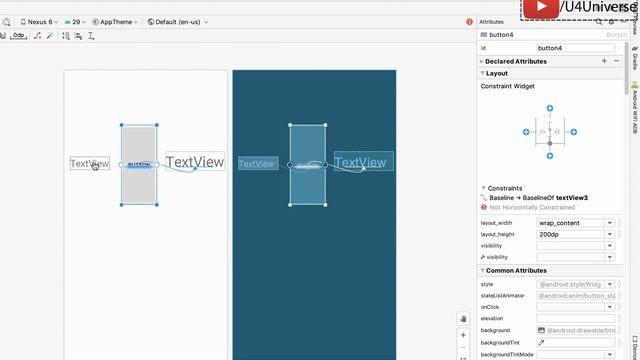Remove declared attribute with minus icon

[x=617, y=61]
